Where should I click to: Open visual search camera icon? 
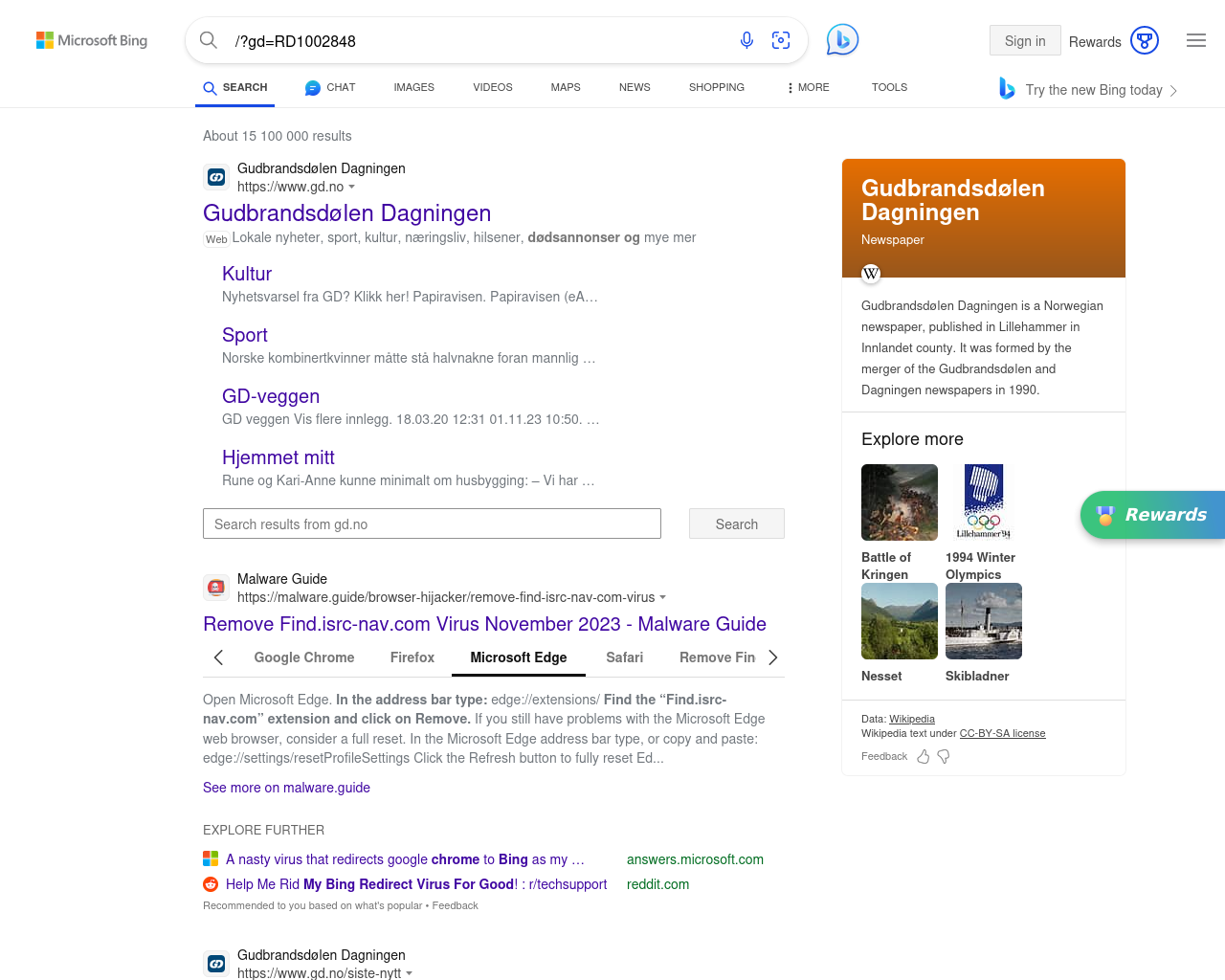(x=781, y=40)
